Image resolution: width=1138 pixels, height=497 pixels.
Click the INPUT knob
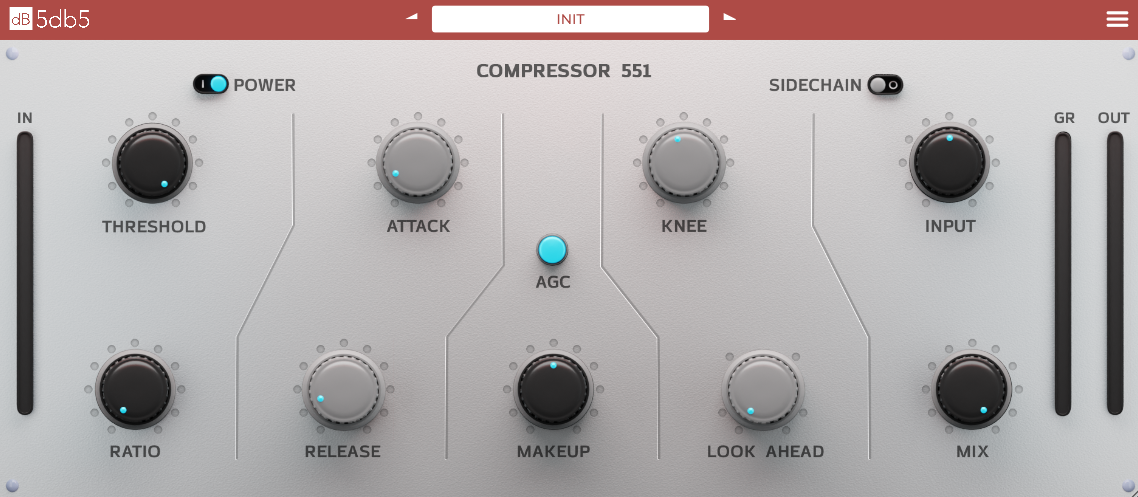949,163
